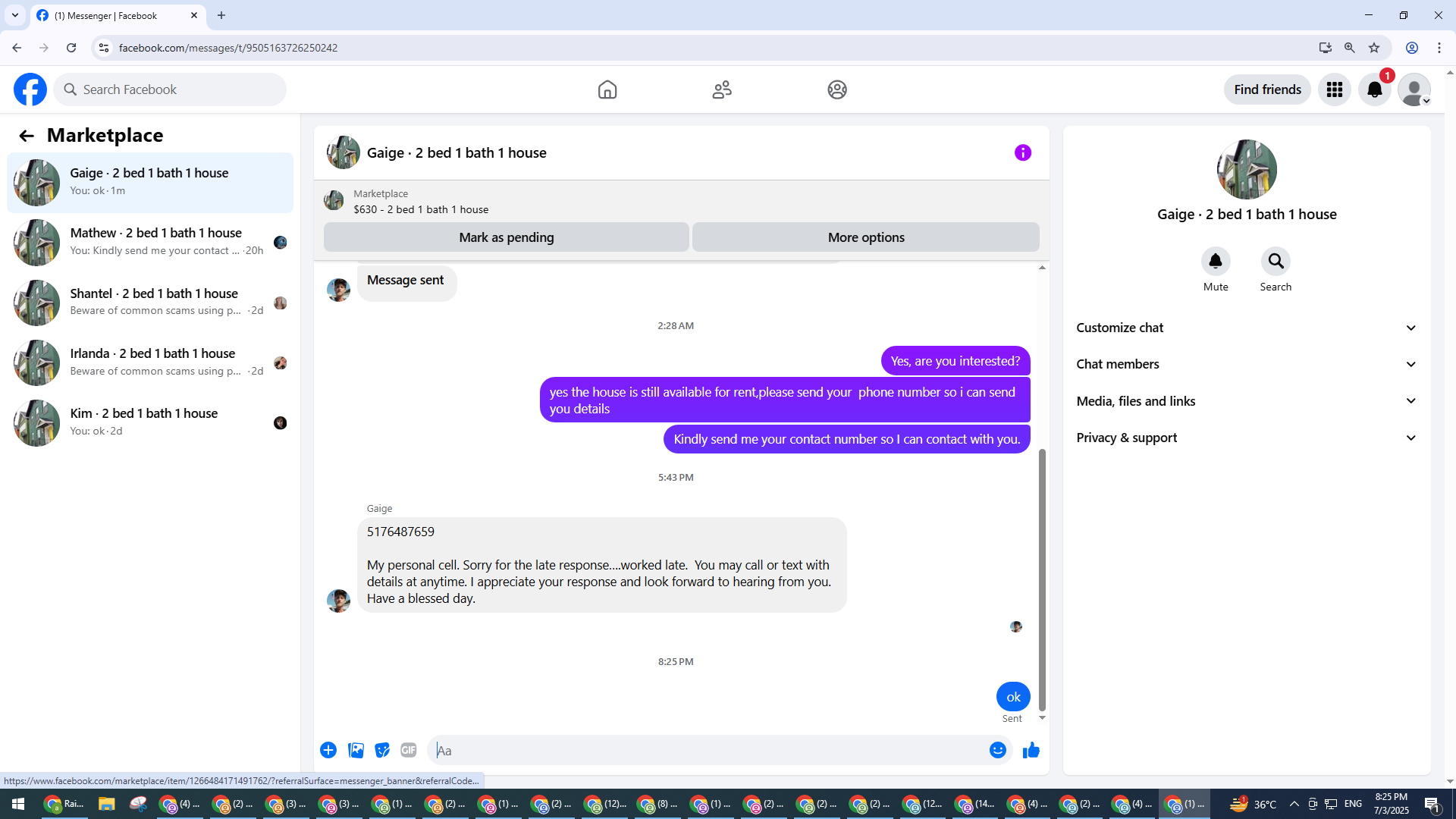This screenshot has height=819, width=1456.
Task: Open more actions plus icon
Action: 328,751
